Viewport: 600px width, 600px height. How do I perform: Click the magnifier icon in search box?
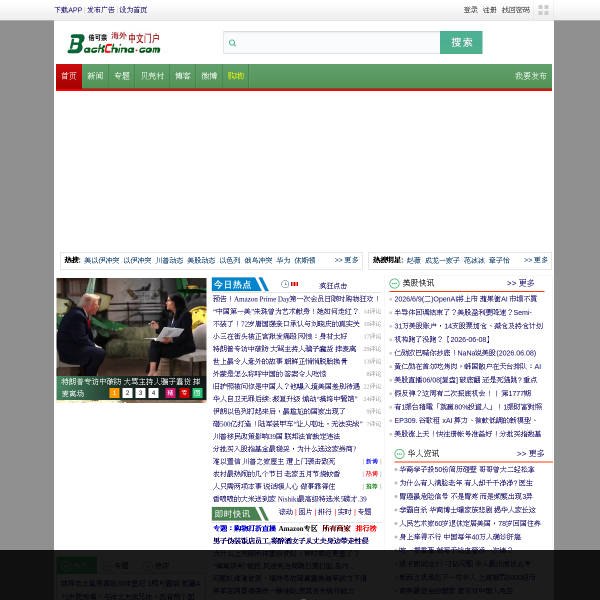(232, 43)
